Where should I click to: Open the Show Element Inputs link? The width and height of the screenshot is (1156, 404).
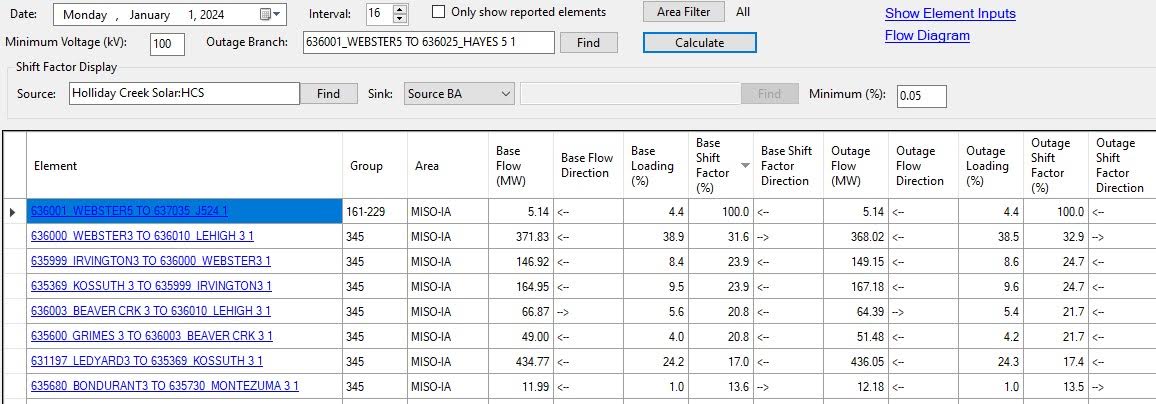[950, 13]
